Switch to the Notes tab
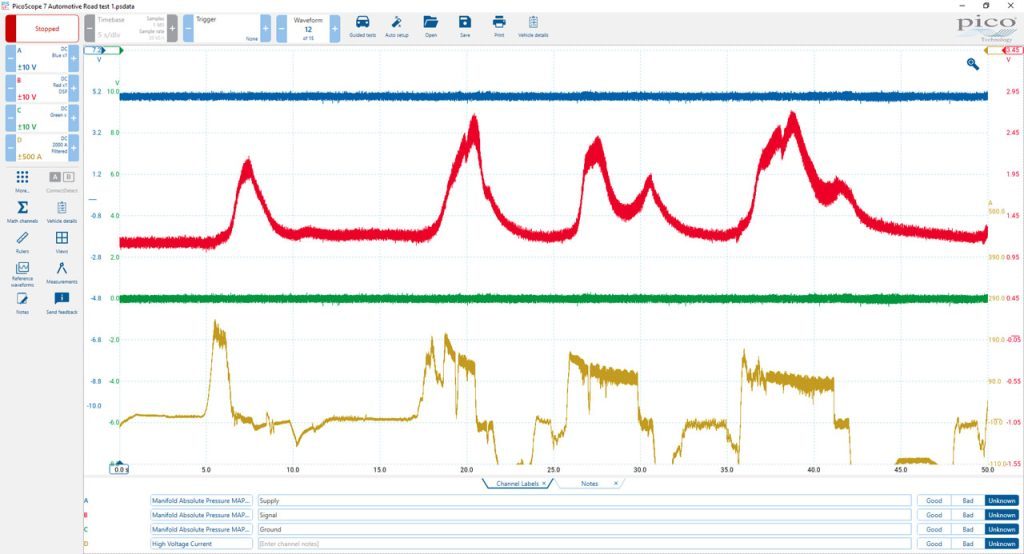Screen dimensions: 1024x554 point(589,484)
